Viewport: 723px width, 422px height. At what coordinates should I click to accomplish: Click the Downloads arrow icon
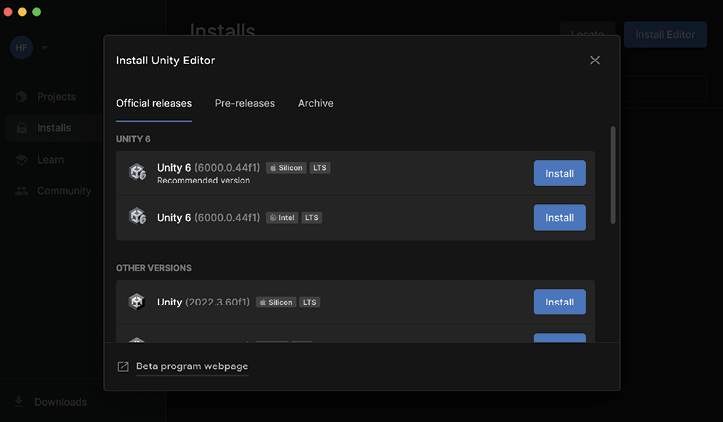pyautogui.click(x=18, y=402)
